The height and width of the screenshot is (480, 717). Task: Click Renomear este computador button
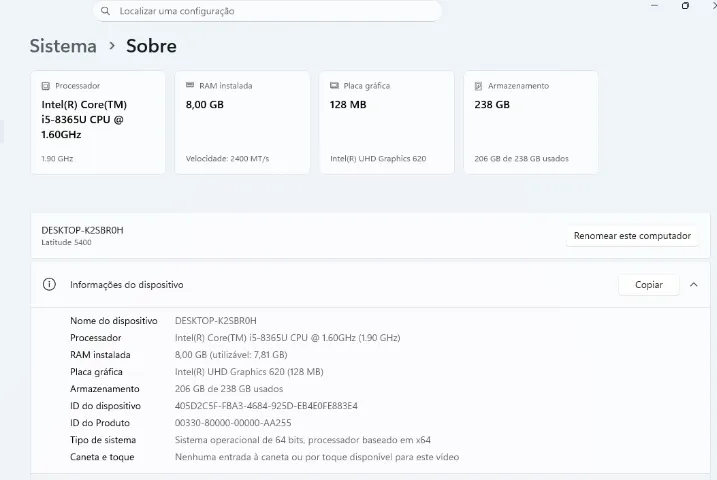632,236
